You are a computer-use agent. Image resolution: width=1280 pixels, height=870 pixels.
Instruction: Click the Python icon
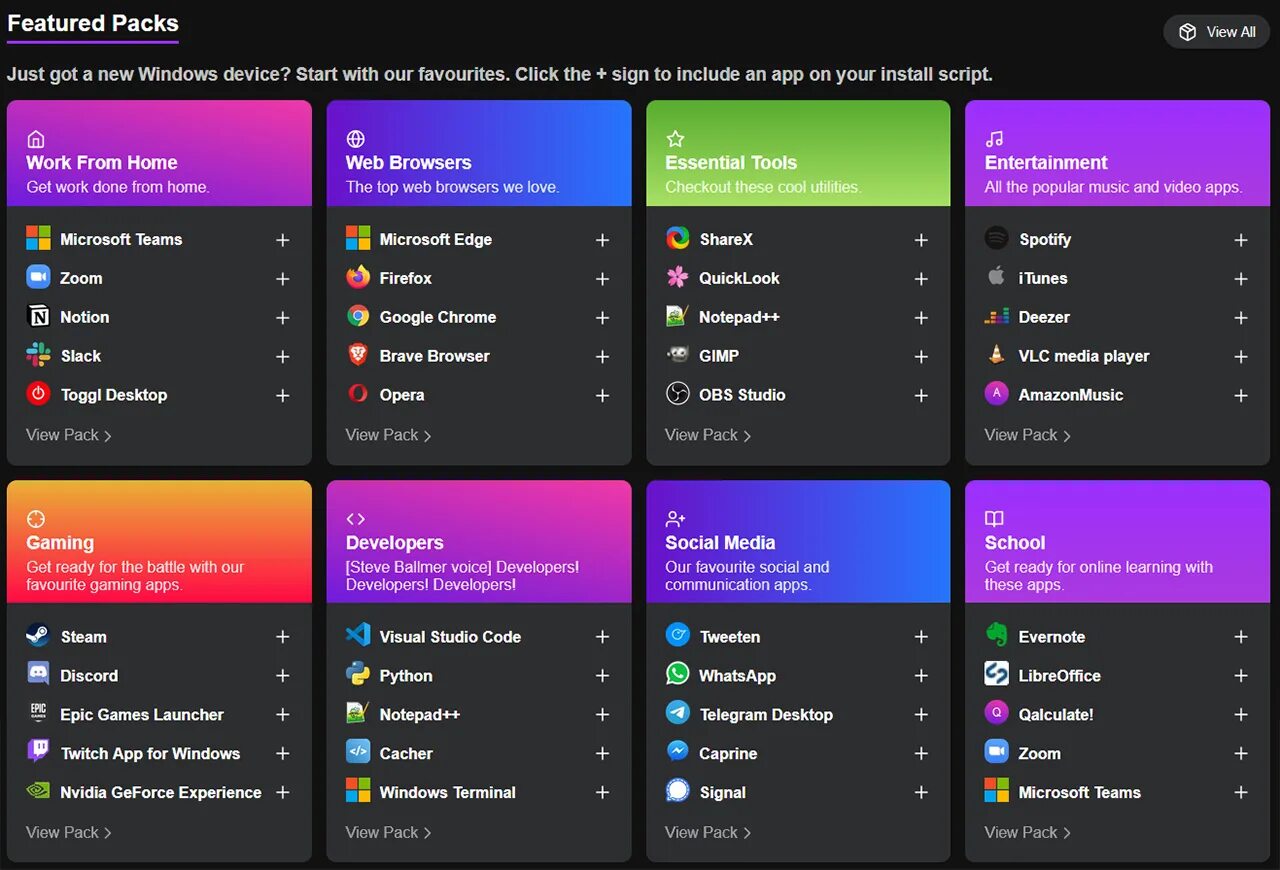tap(358, 675)
